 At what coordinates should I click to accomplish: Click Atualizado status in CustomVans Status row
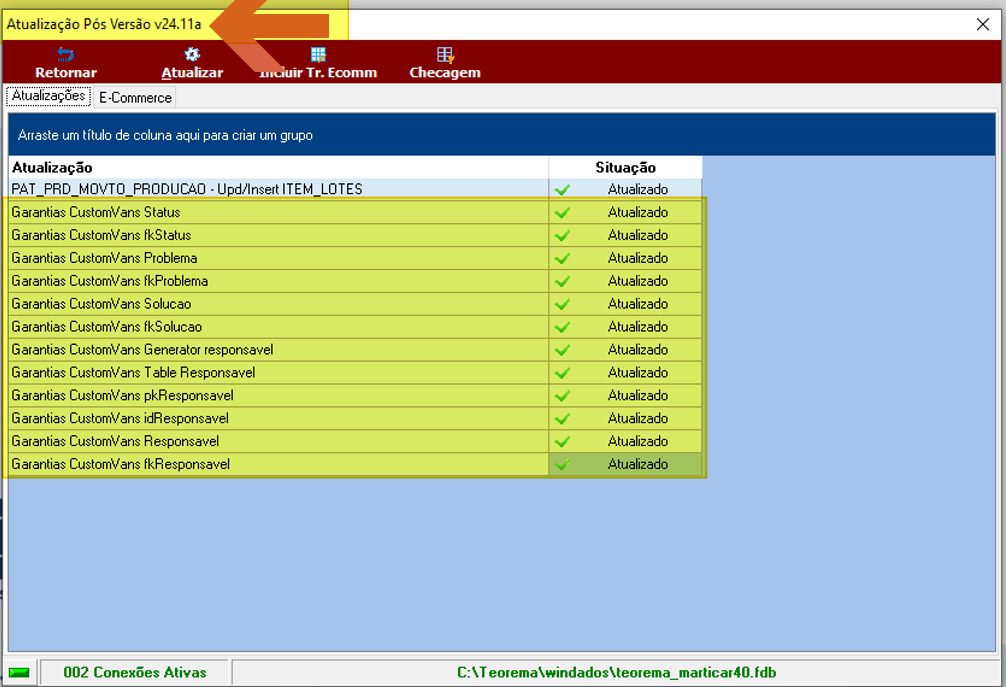click(638, 212)
